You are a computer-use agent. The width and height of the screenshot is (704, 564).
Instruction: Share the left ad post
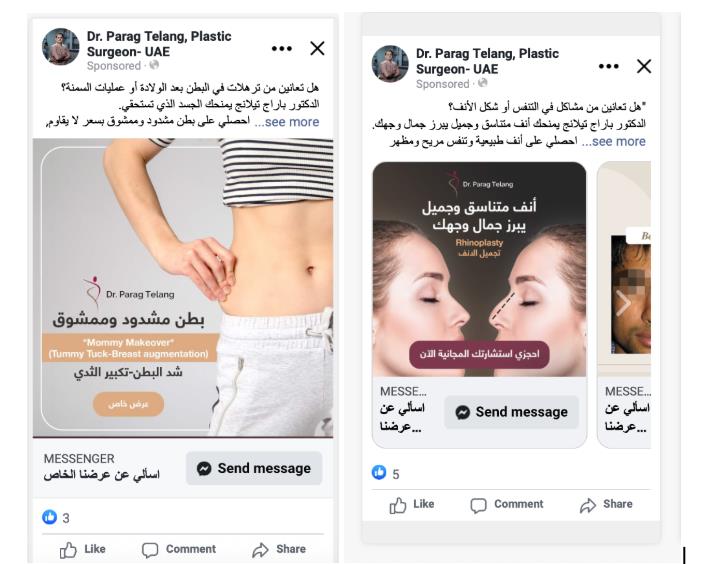(x=279, y=549)
